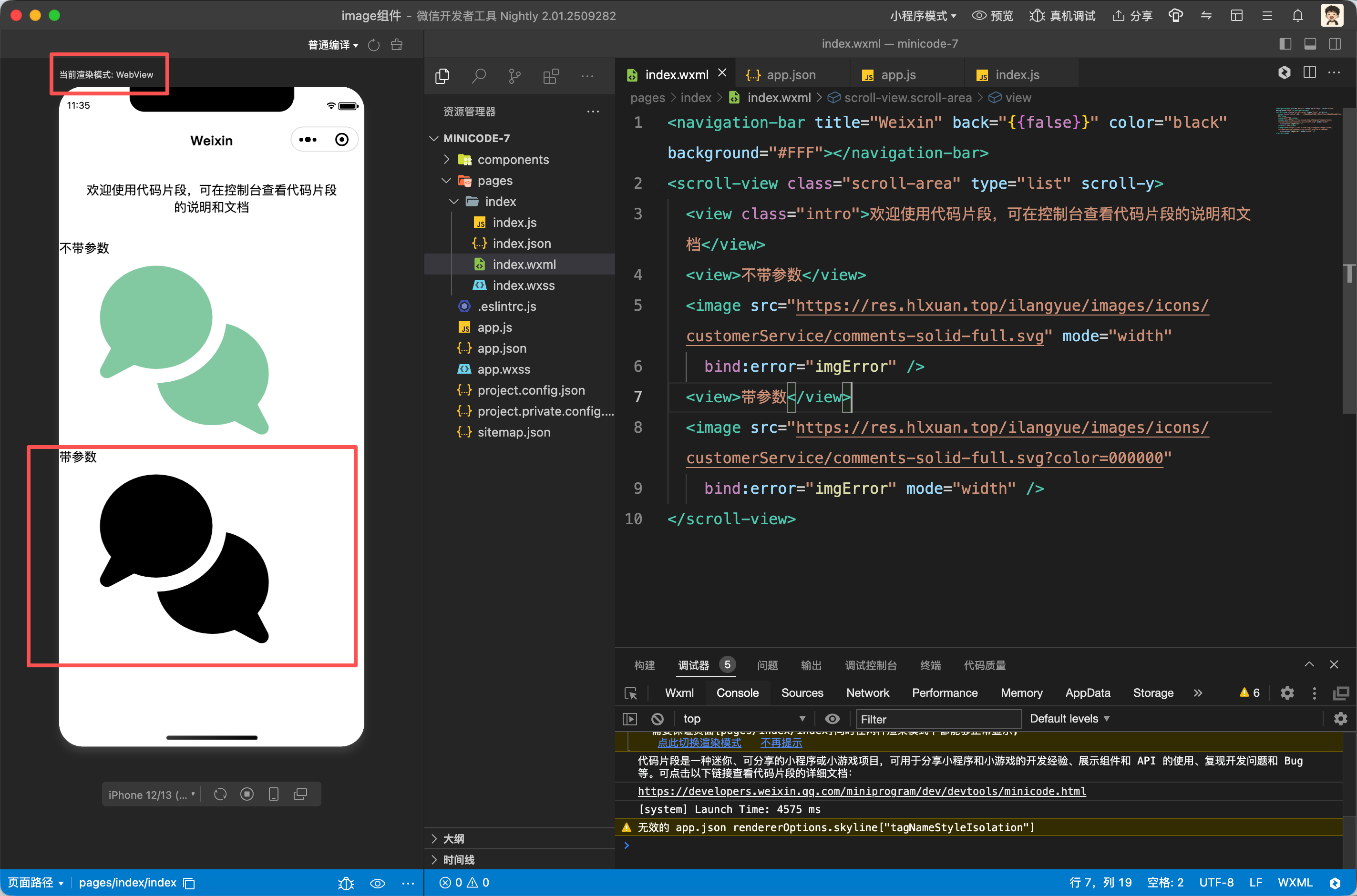Click the clear console icon
The width and height of the screenshot is (1357, 896).
pos(658,719)
